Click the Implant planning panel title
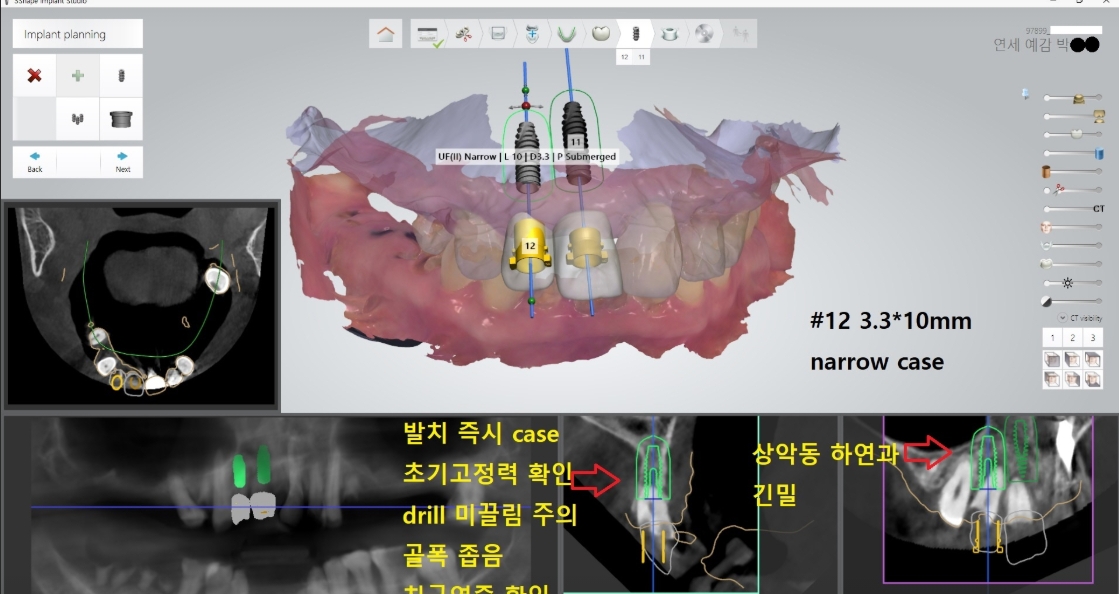The height and width of the screenshot is (594, 1119). 78,34
